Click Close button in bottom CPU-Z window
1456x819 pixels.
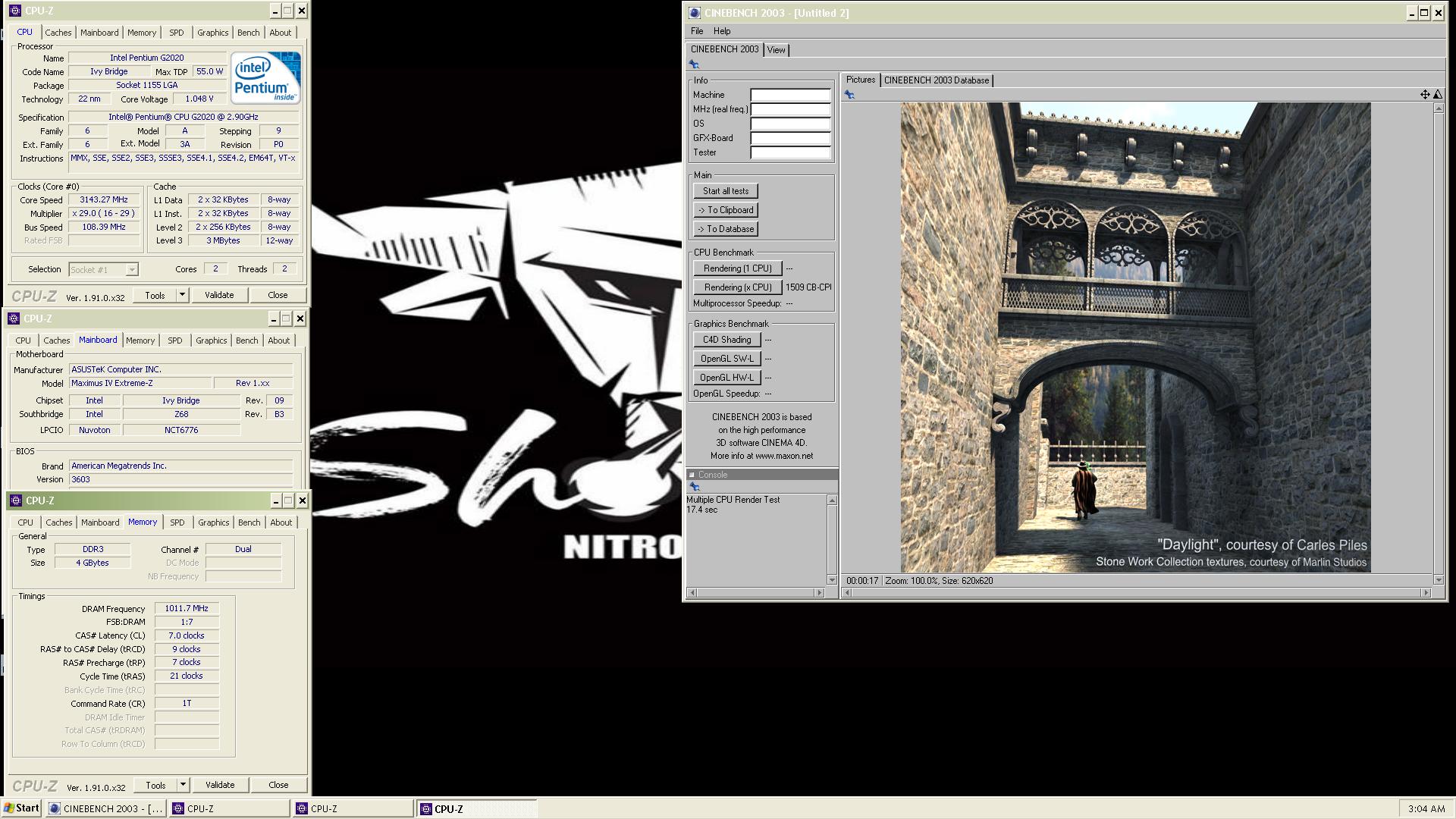coord(278,785)
